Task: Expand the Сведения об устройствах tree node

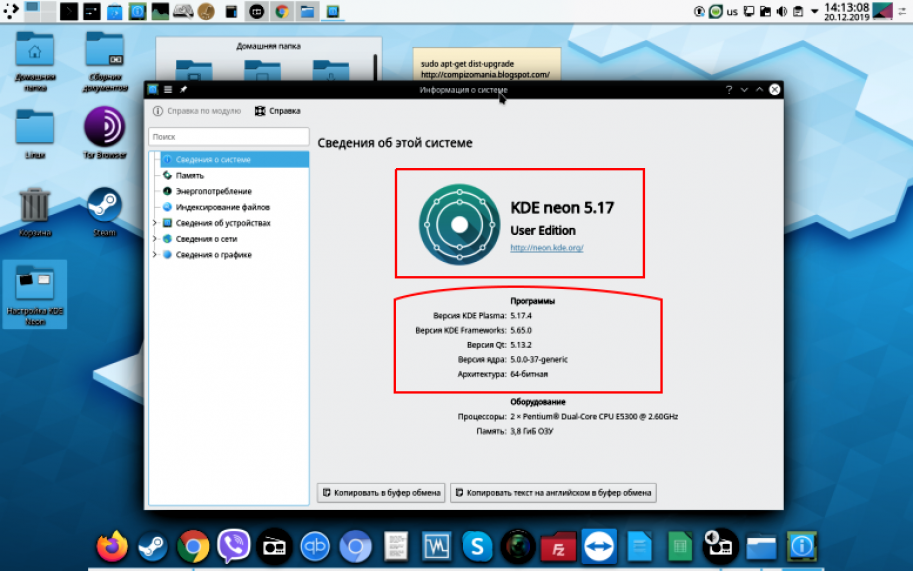Action: (x=155, y=223)
